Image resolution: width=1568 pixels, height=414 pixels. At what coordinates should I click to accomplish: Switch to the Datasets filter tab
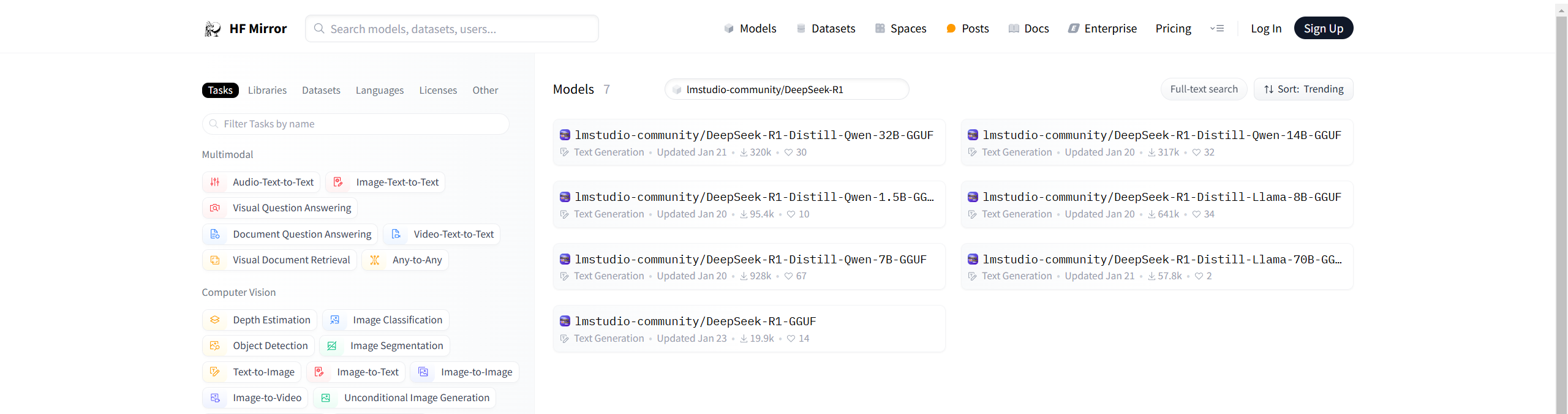[321, 91]
